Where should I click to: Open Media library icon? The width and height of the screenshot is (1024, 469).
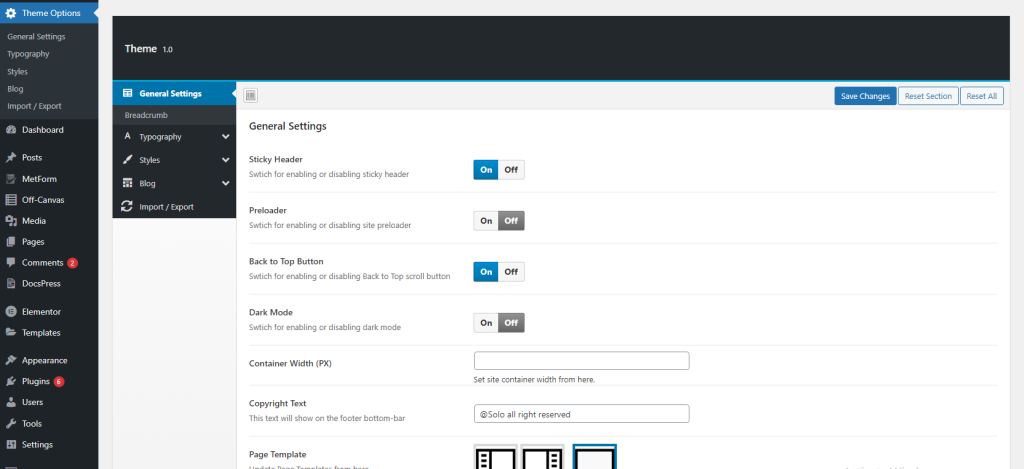point(11,221)
